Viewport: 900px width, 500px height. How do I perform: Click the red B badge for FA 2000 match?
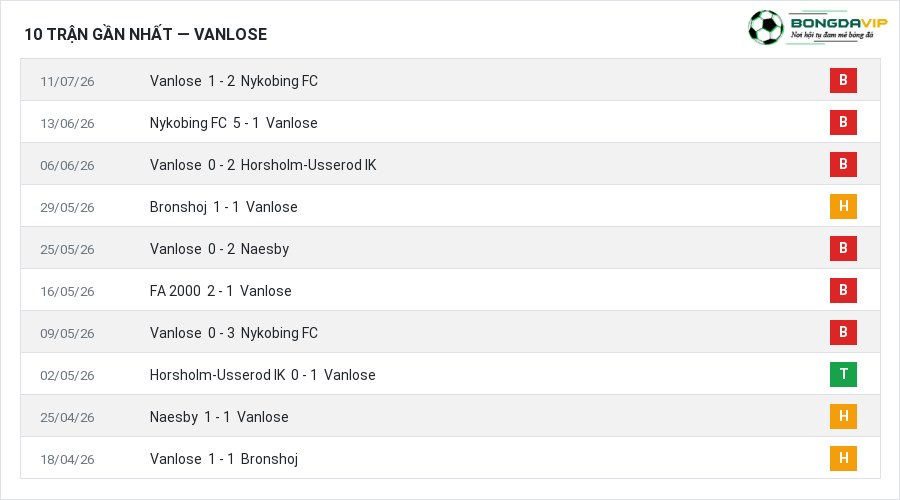click(843, 290)
